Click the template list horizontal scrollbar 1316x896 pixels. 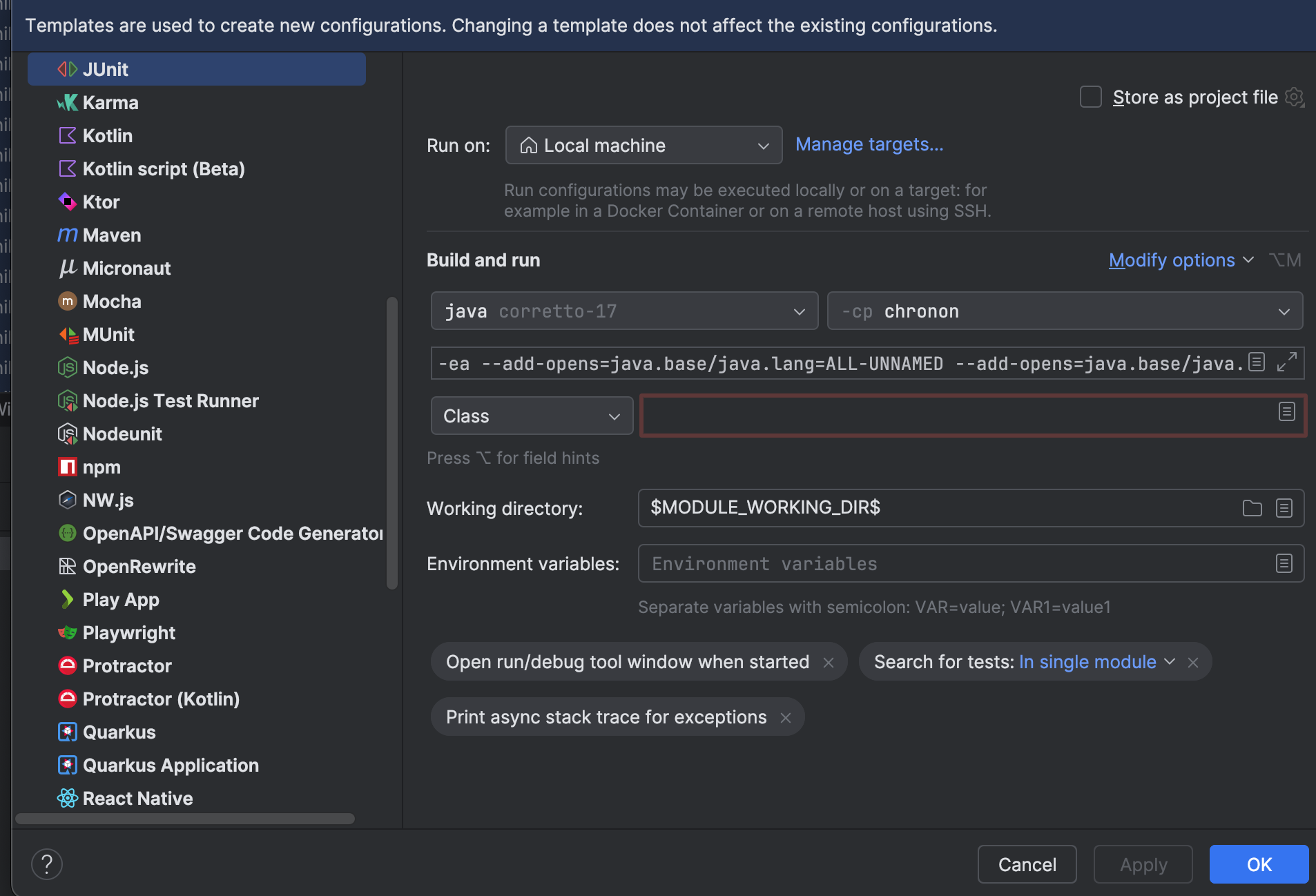tap(185, 818)
